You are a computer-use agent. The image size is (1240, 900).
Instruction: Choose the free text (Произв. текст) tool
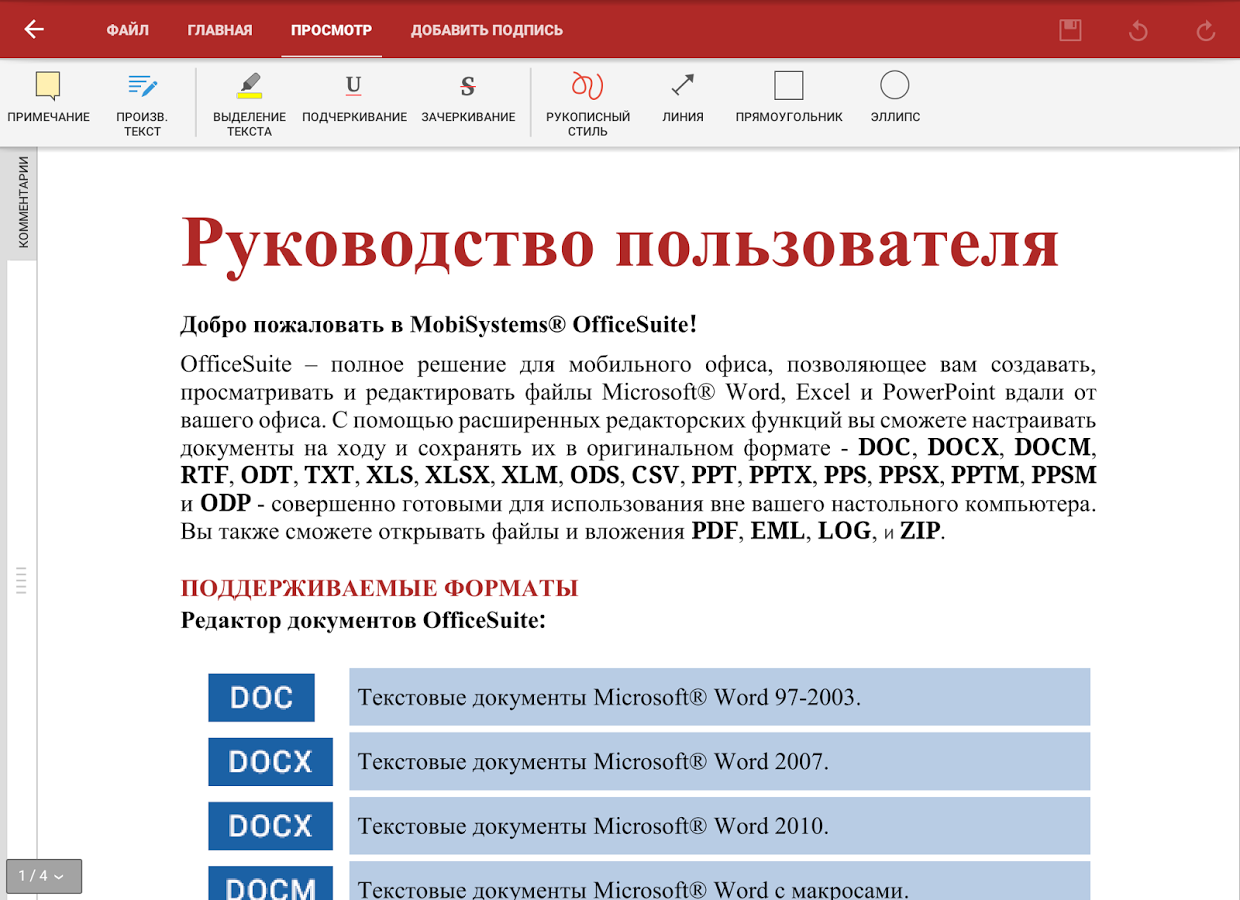[x=142, y=87]
